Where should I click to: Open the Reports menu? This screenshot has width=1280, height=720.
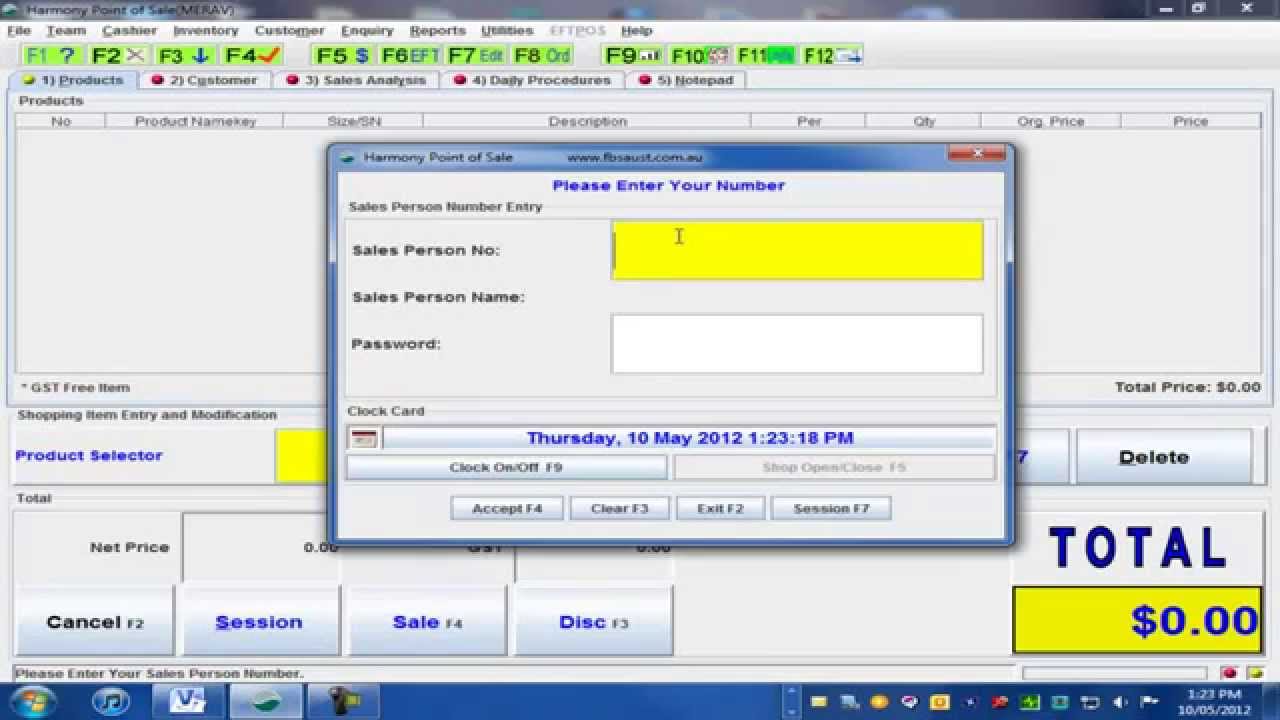tap(437, 30)
